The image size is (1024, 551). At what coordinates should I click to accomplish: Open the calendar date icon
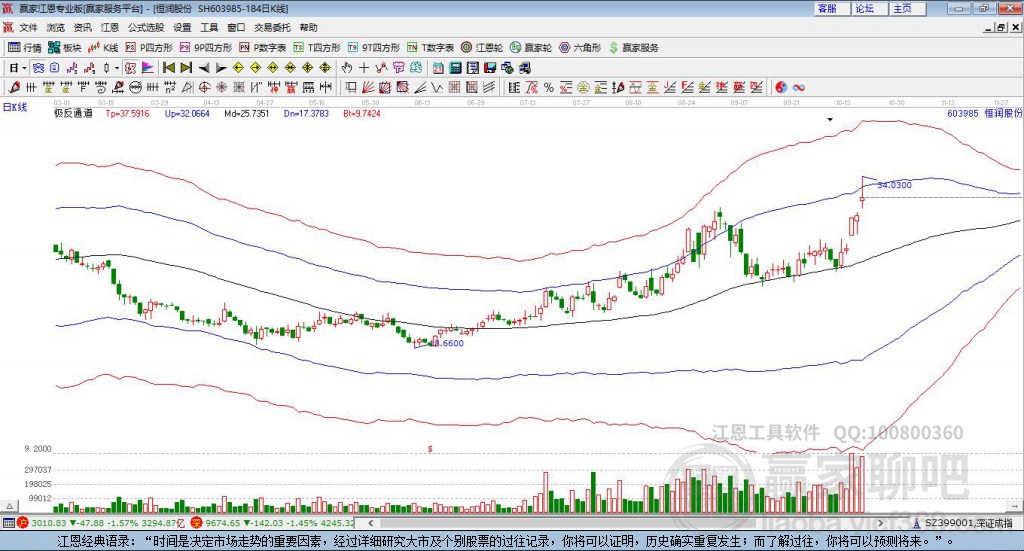point(438,68)
